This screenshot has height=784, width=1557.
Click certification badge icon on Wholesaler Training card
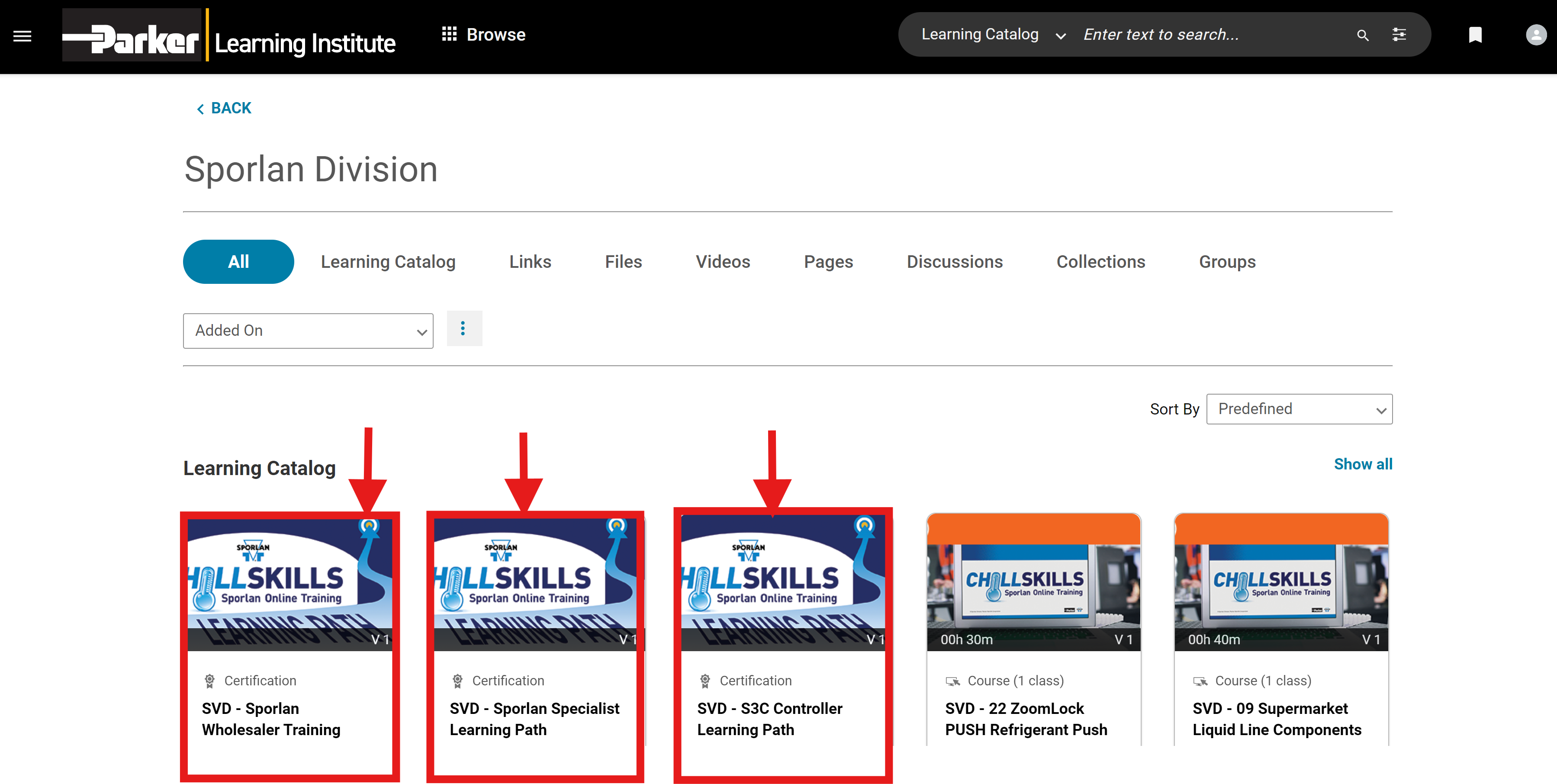click(x=210, y=681)
